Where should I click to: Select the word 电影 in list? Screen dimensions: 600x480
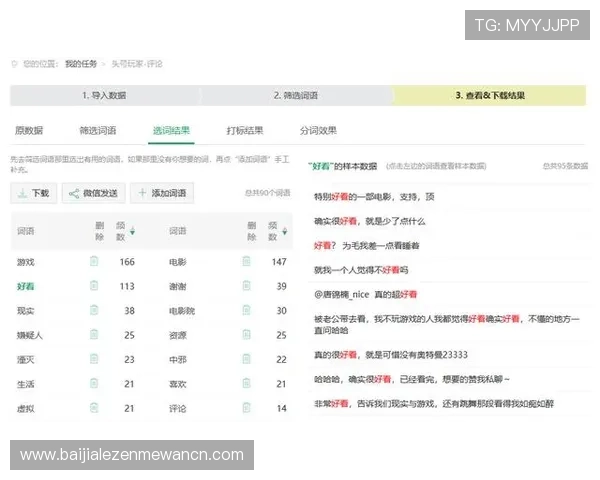pyautogui.click(x=178, y=262)
